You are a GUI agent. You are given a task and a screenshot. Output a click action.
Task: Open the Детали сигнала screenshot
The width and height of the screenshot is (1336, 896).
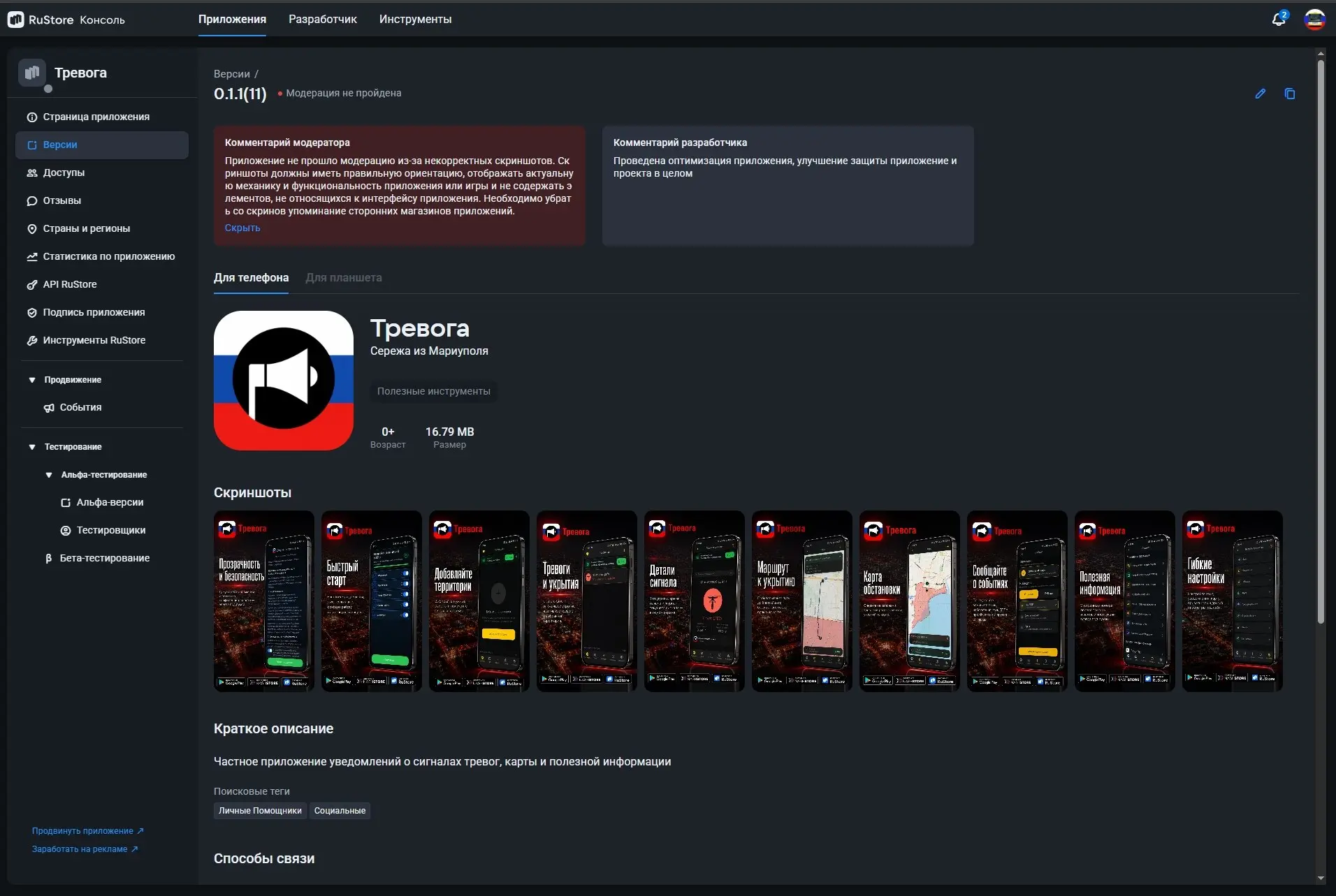[695, 601]
